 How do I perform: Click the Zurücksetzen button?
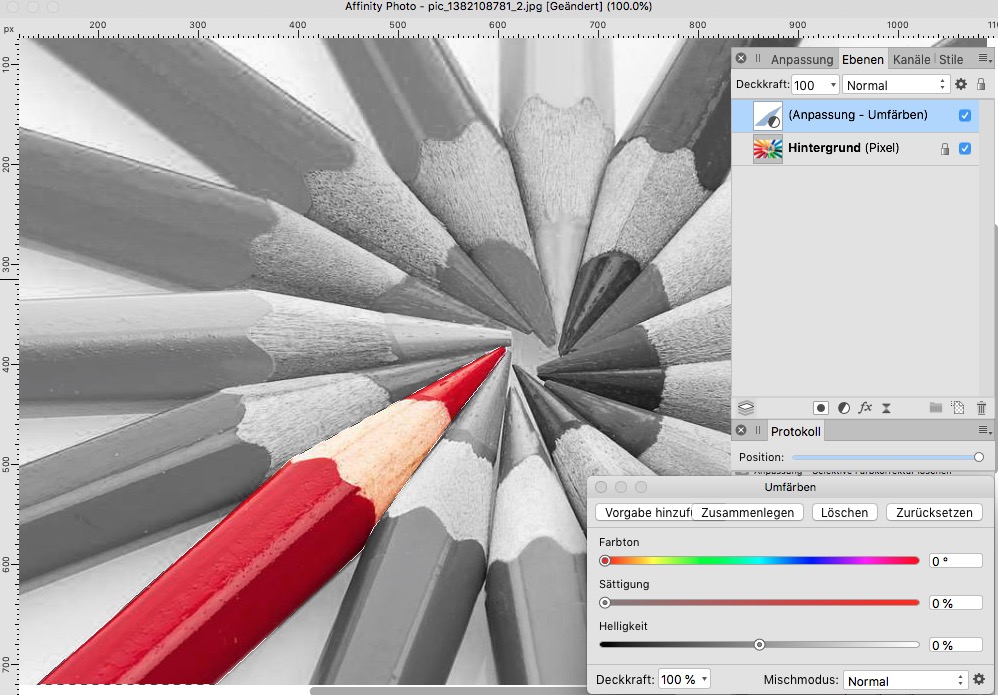click(x=934, y=512)
